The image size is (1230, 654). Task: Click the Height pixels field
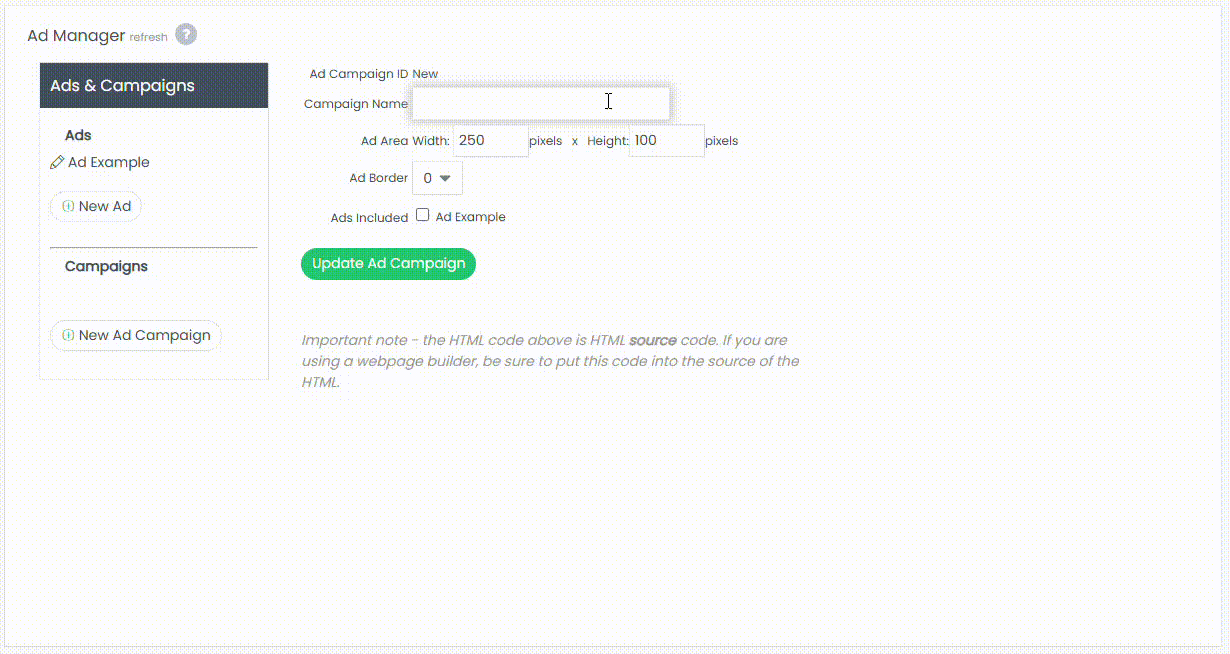(667, 141)
